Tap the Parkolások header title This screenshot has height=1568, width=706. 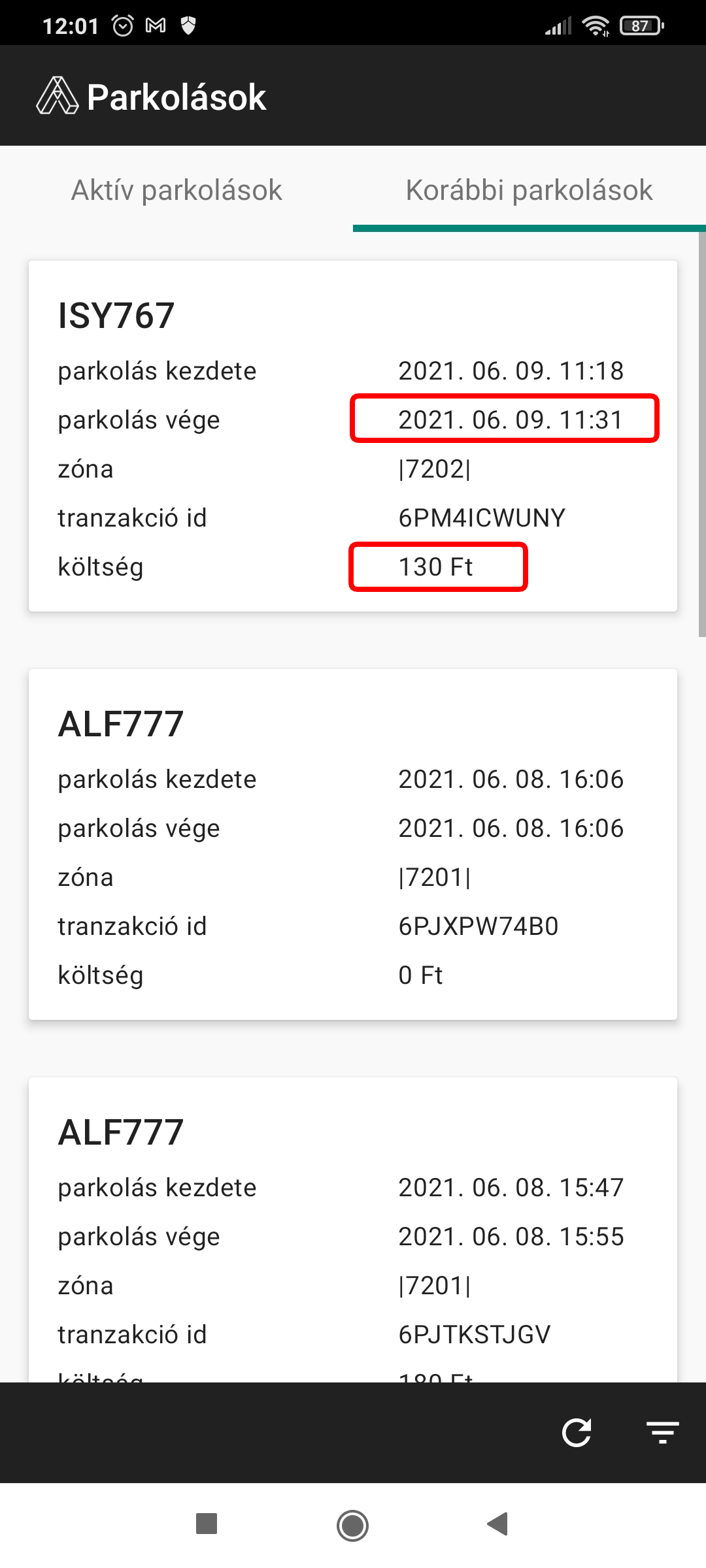tap(176, 97)
